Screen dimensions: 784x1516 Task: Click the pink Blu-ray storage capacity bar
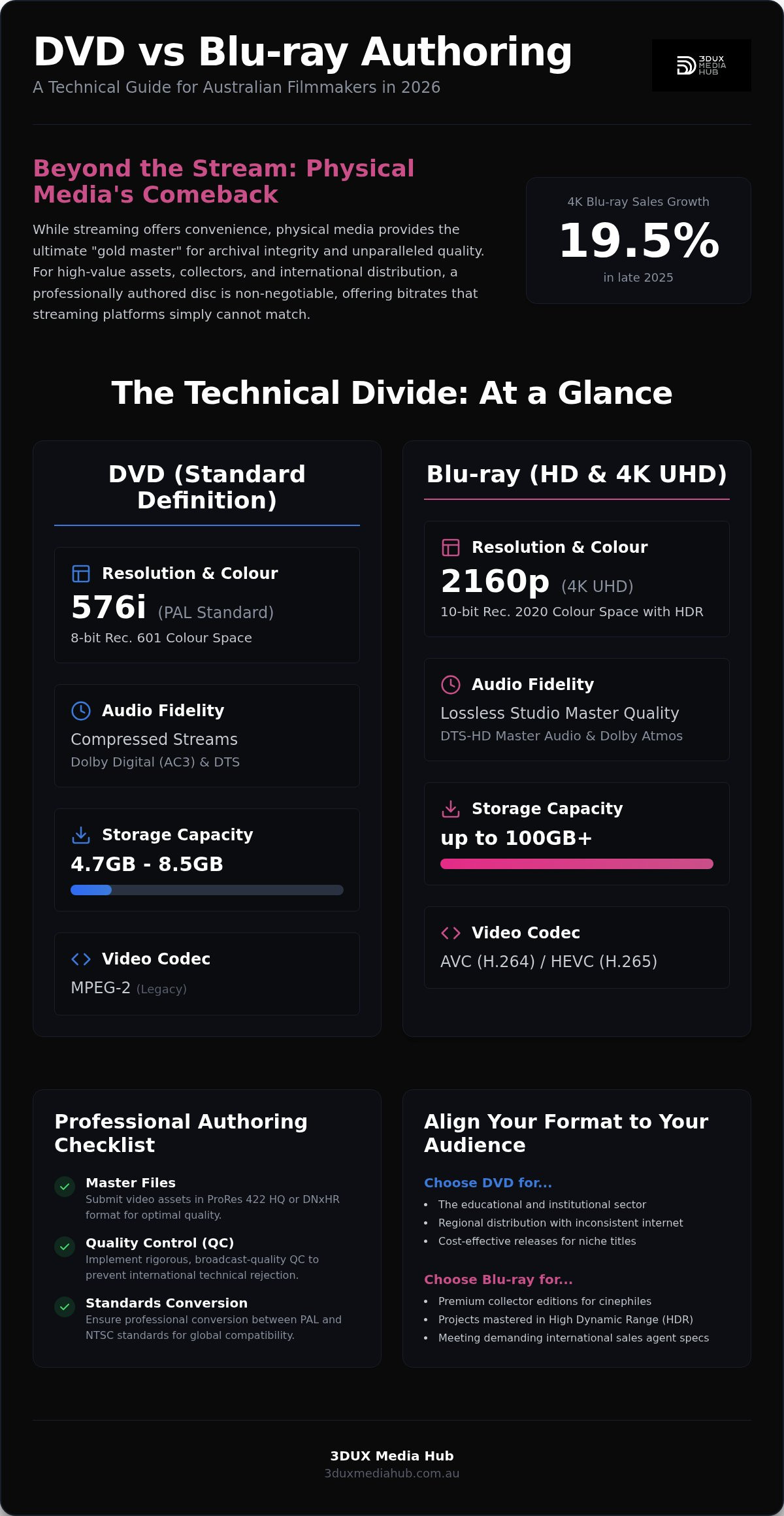(577, 864)
